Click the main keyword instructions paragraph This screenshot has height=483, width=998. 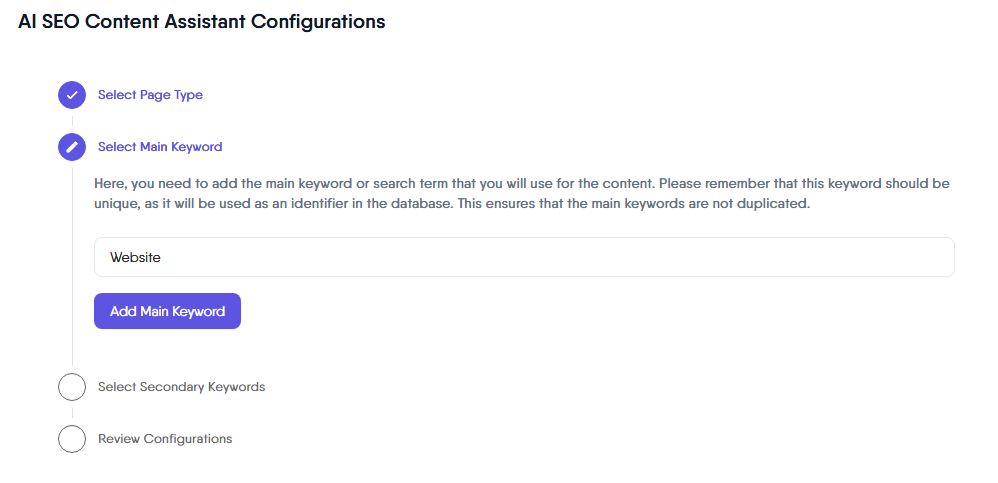[x=521, y=194]
